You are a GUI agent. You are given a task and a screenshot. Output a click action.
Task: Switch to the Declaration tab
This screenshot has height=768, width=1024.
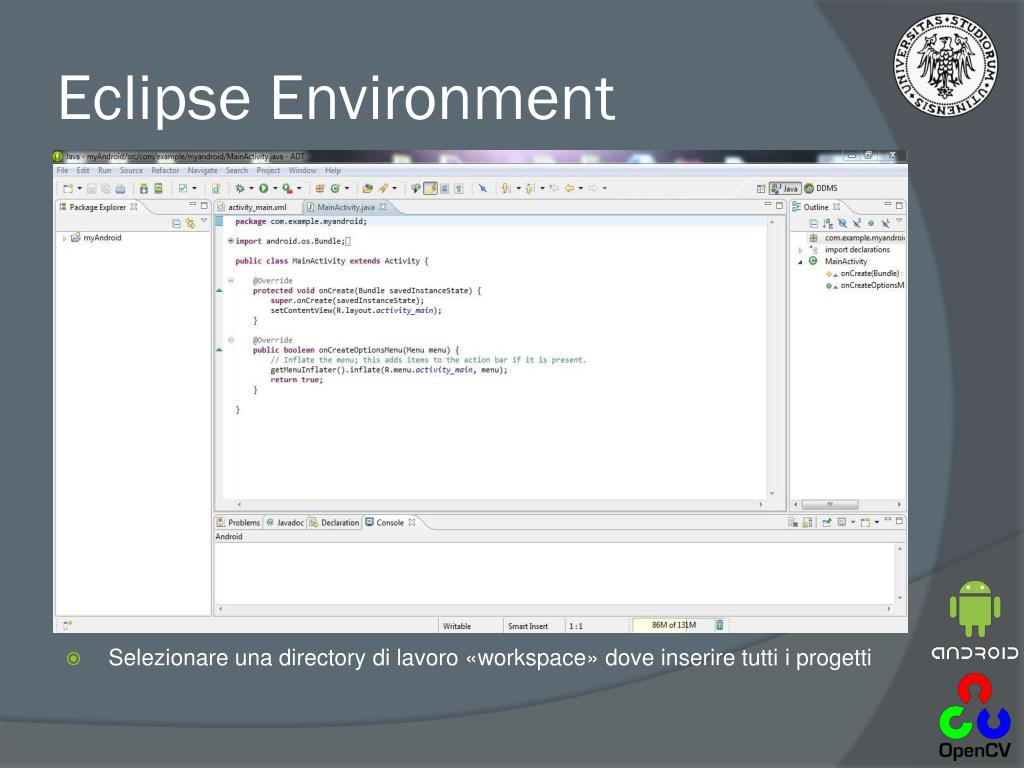pos(334,522)
